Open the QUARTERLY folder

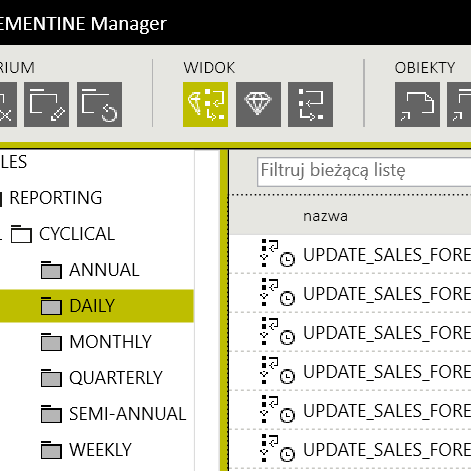[x=115, y=378]
